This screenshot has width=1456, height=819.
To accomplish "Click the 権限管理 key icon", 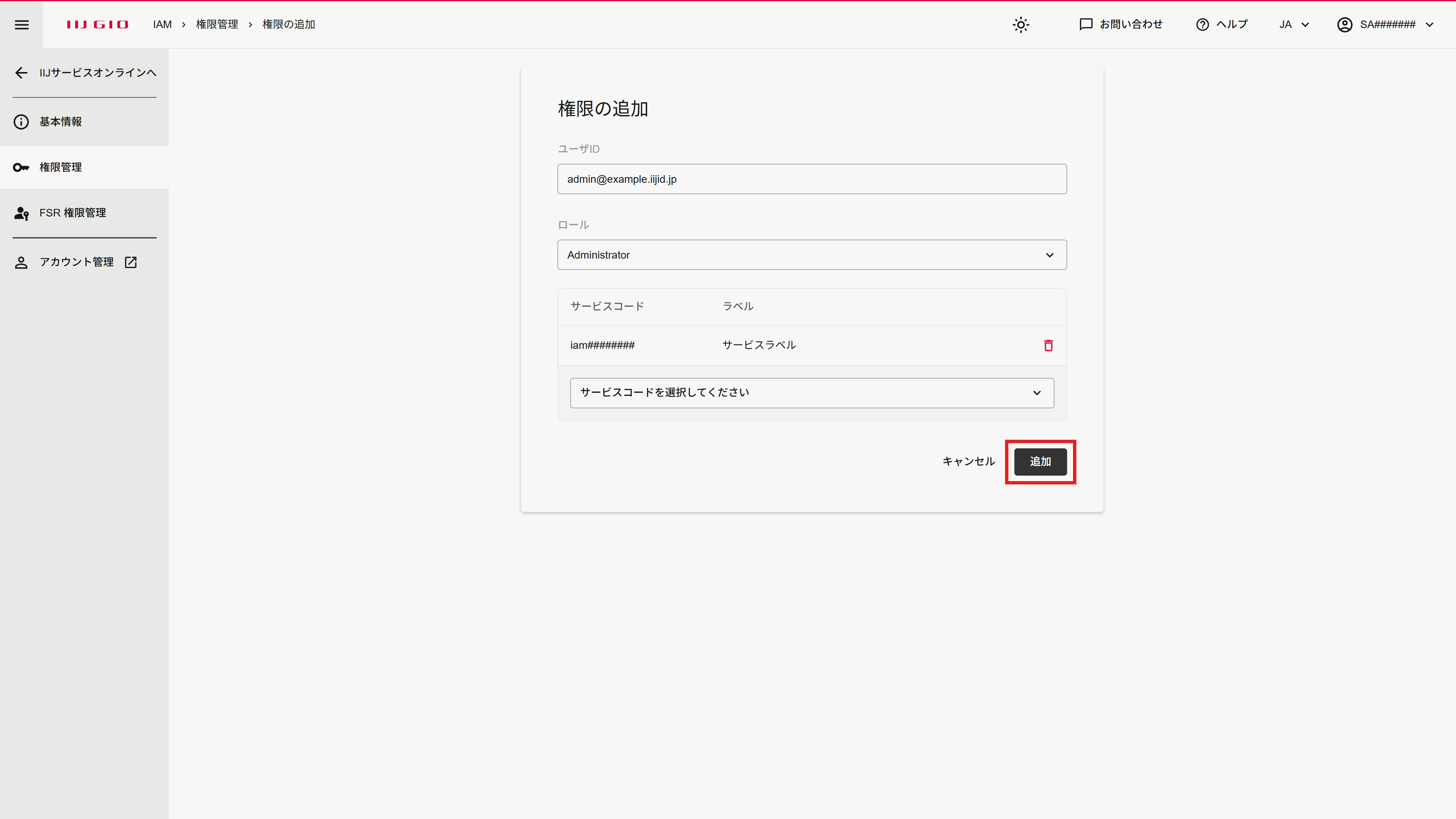I will pos(21,167).
